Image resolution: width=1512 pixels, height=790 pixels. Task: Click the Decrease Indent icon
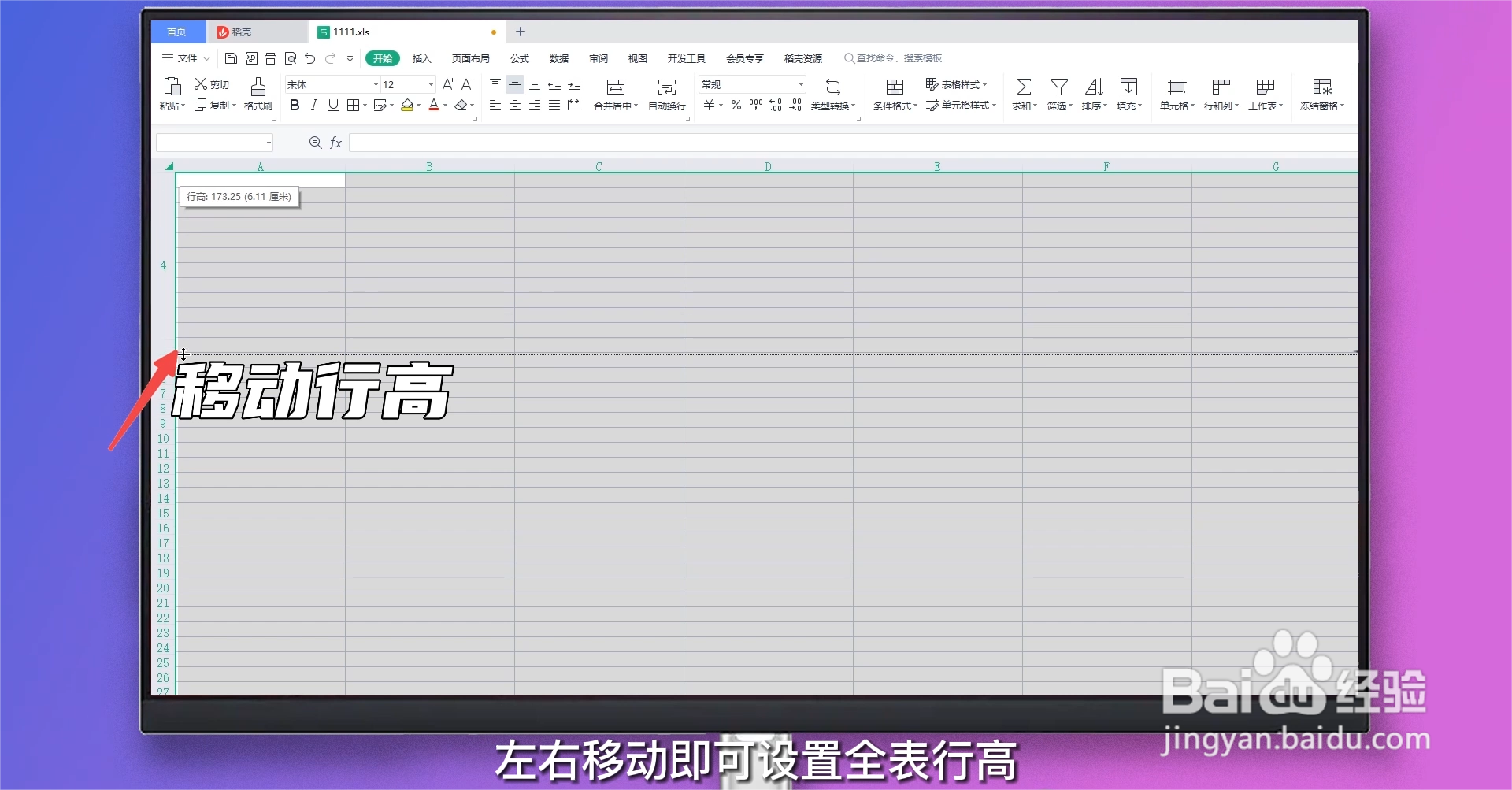pyautogui.click(x=554, y=84)
